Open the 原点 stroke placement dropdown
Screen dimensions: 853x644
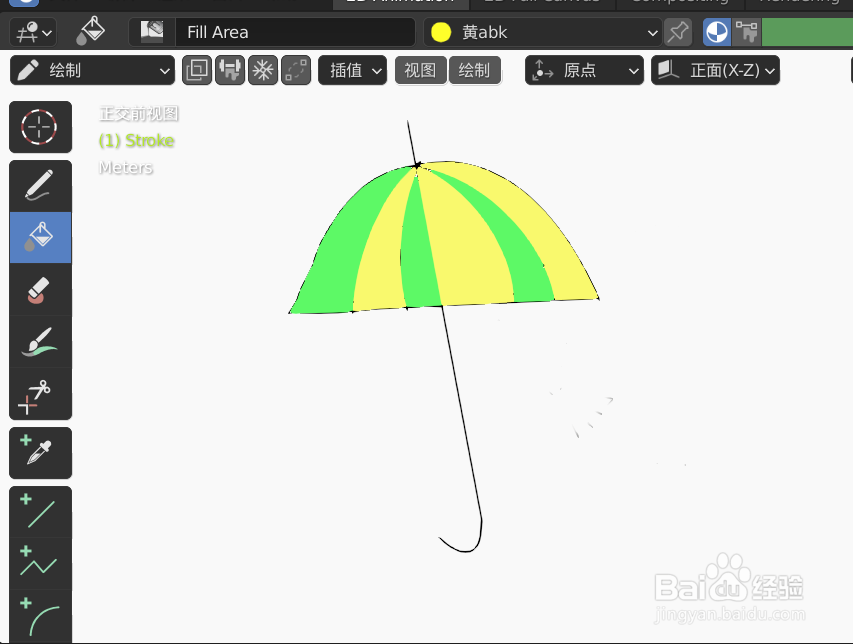(x=584, y=70)
